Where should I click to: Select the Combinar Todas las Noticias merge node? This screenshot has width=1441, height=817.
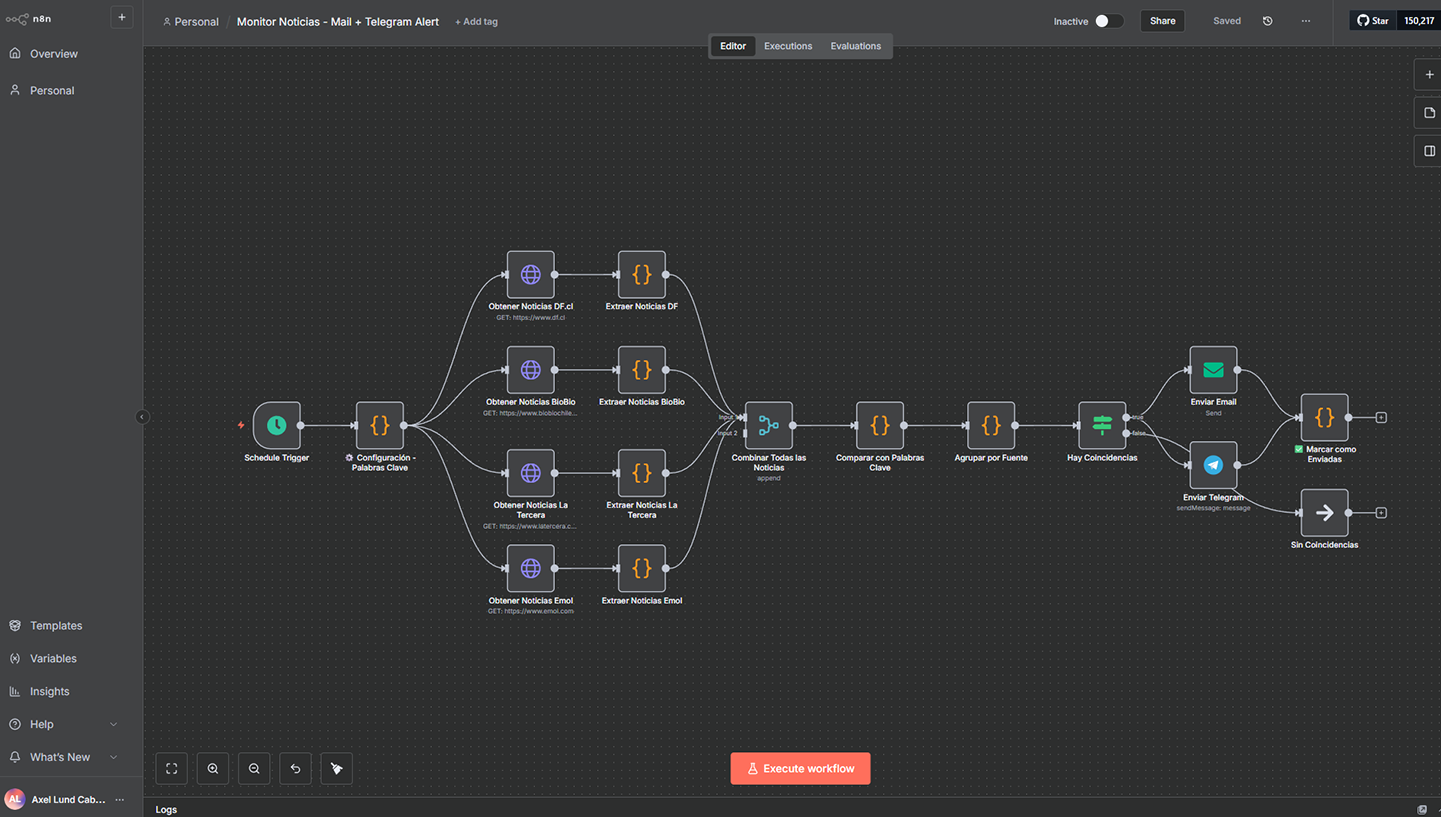tap(768, 426)
